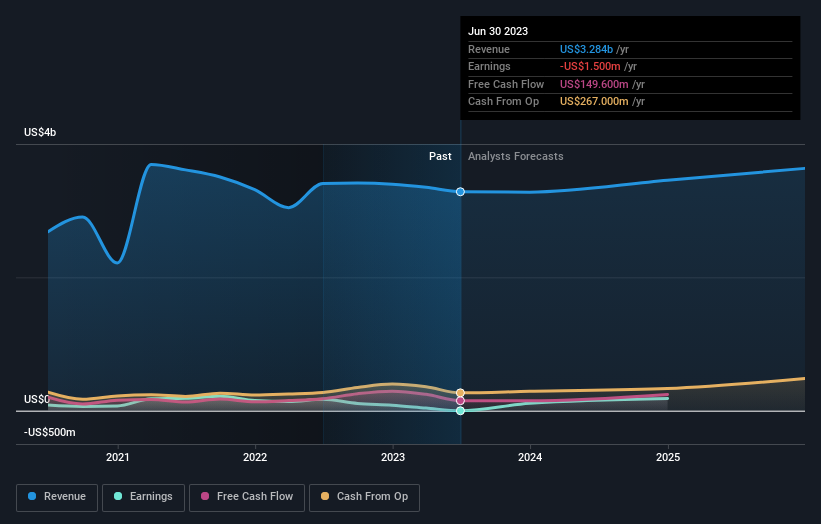821x524 pixels.
Task: Click the Free Cash Flow label in tooltip
Action: 506,84
